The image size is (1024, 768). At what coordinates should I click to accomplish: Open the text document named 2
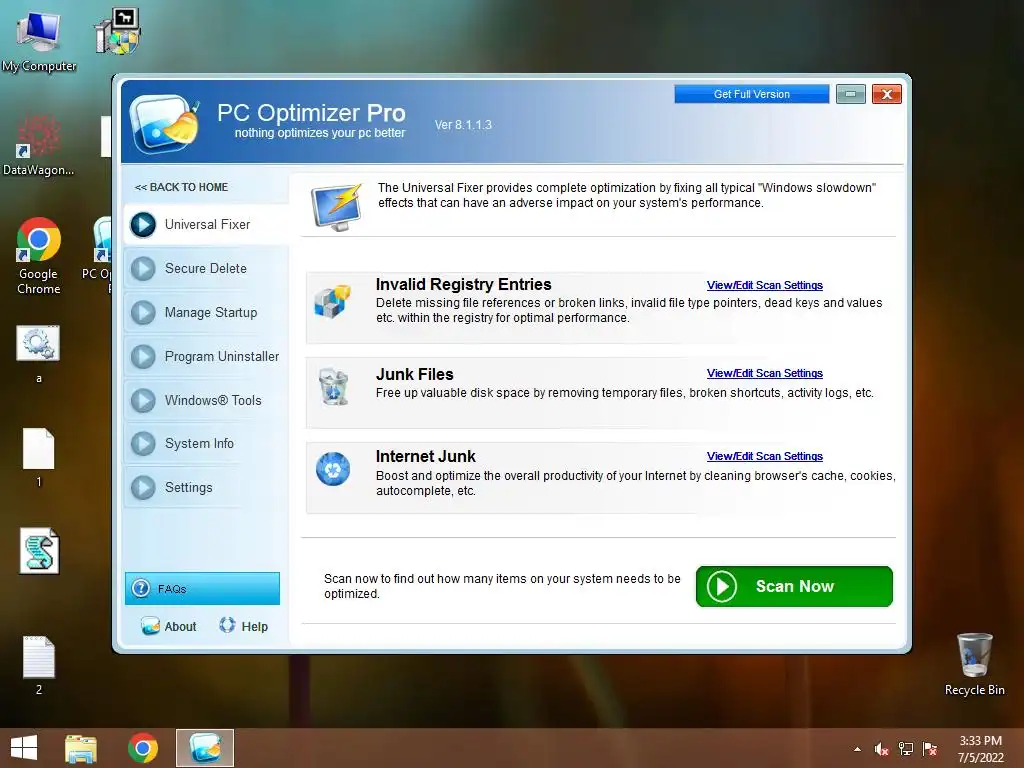[39, 665]
